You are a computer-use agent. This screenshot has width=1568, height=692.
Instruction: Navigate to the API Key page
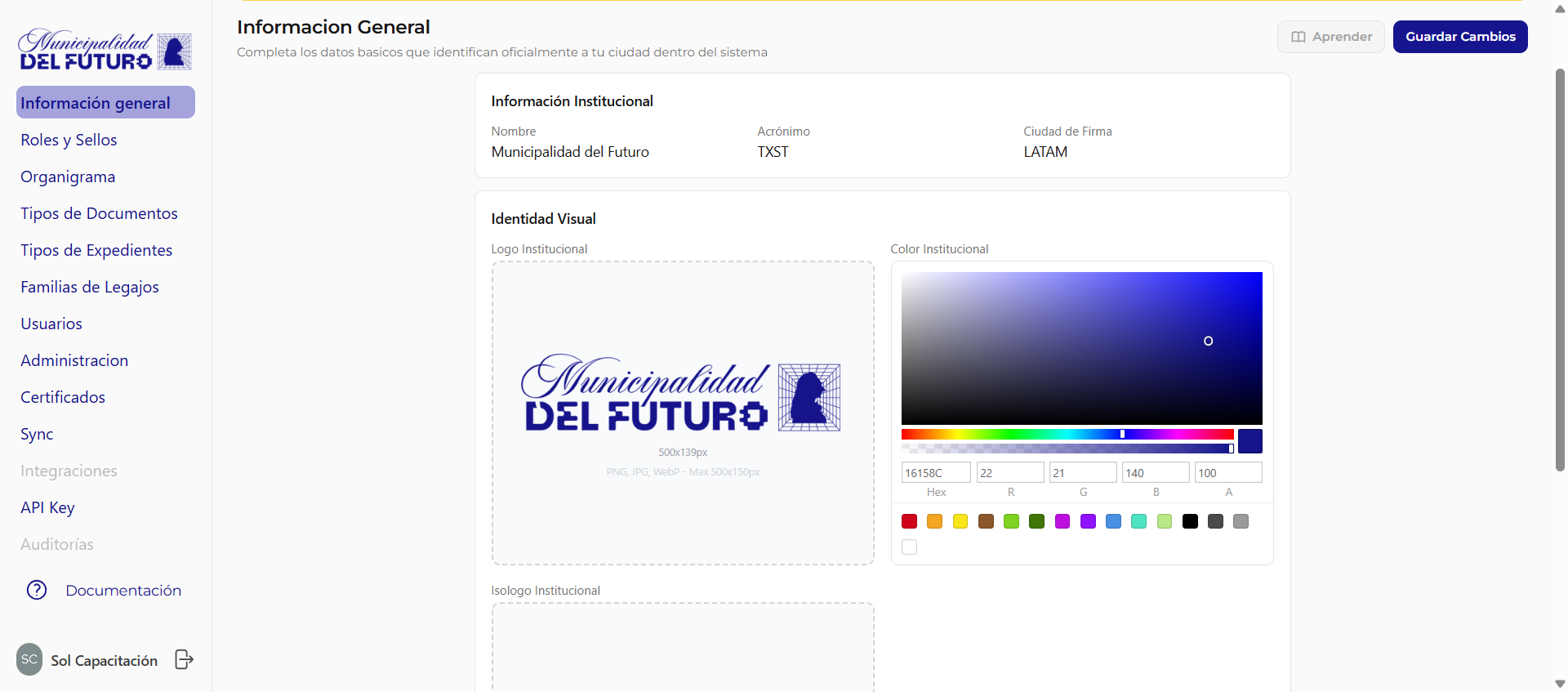coord(47,507)
